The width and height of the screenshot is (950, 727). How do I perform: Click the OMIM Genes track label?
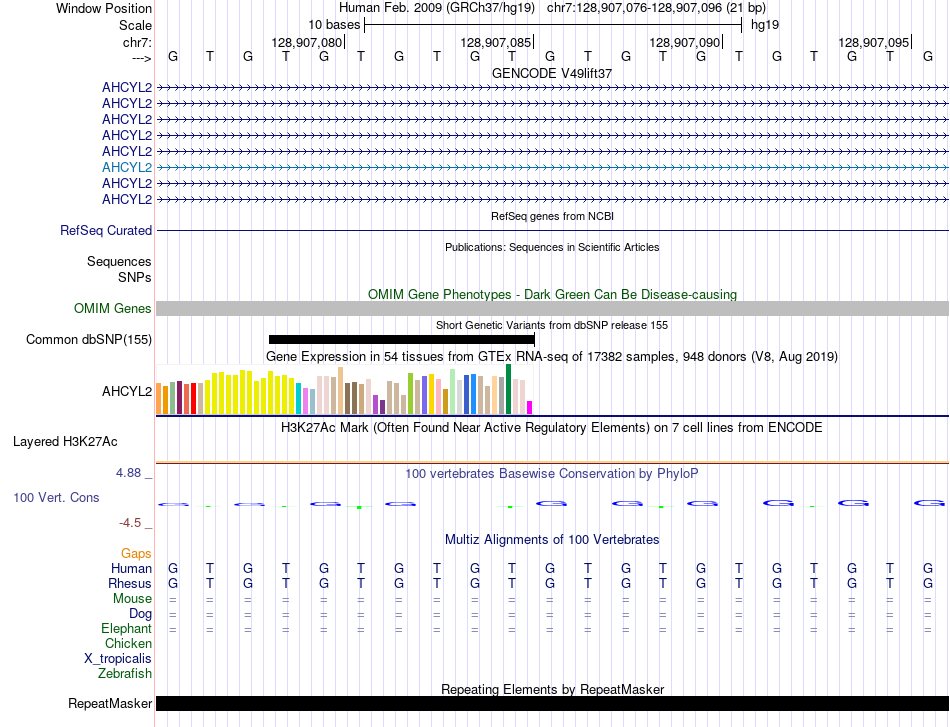112,309
